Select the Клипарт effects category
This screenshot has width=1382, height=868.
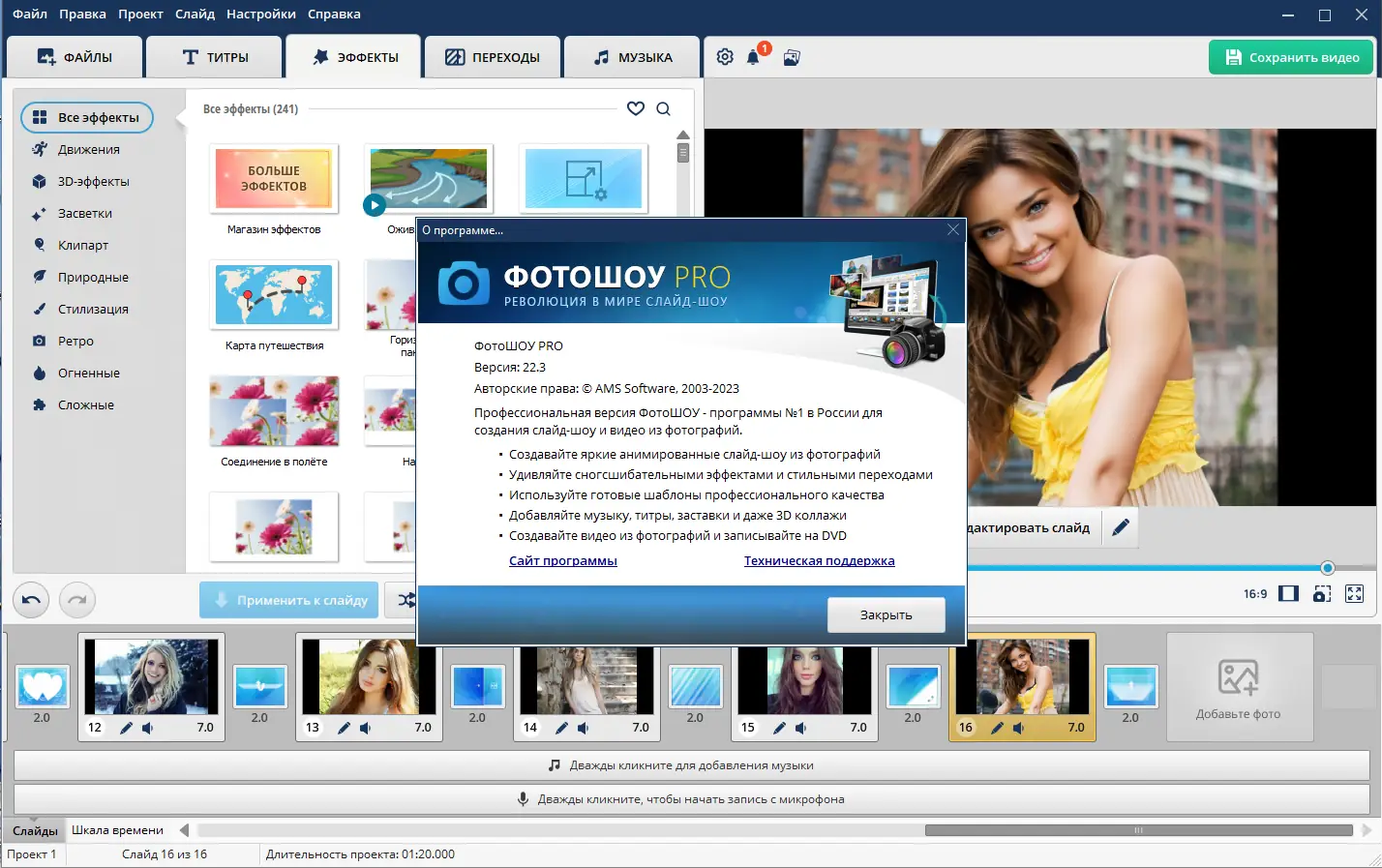click(83, 245)
